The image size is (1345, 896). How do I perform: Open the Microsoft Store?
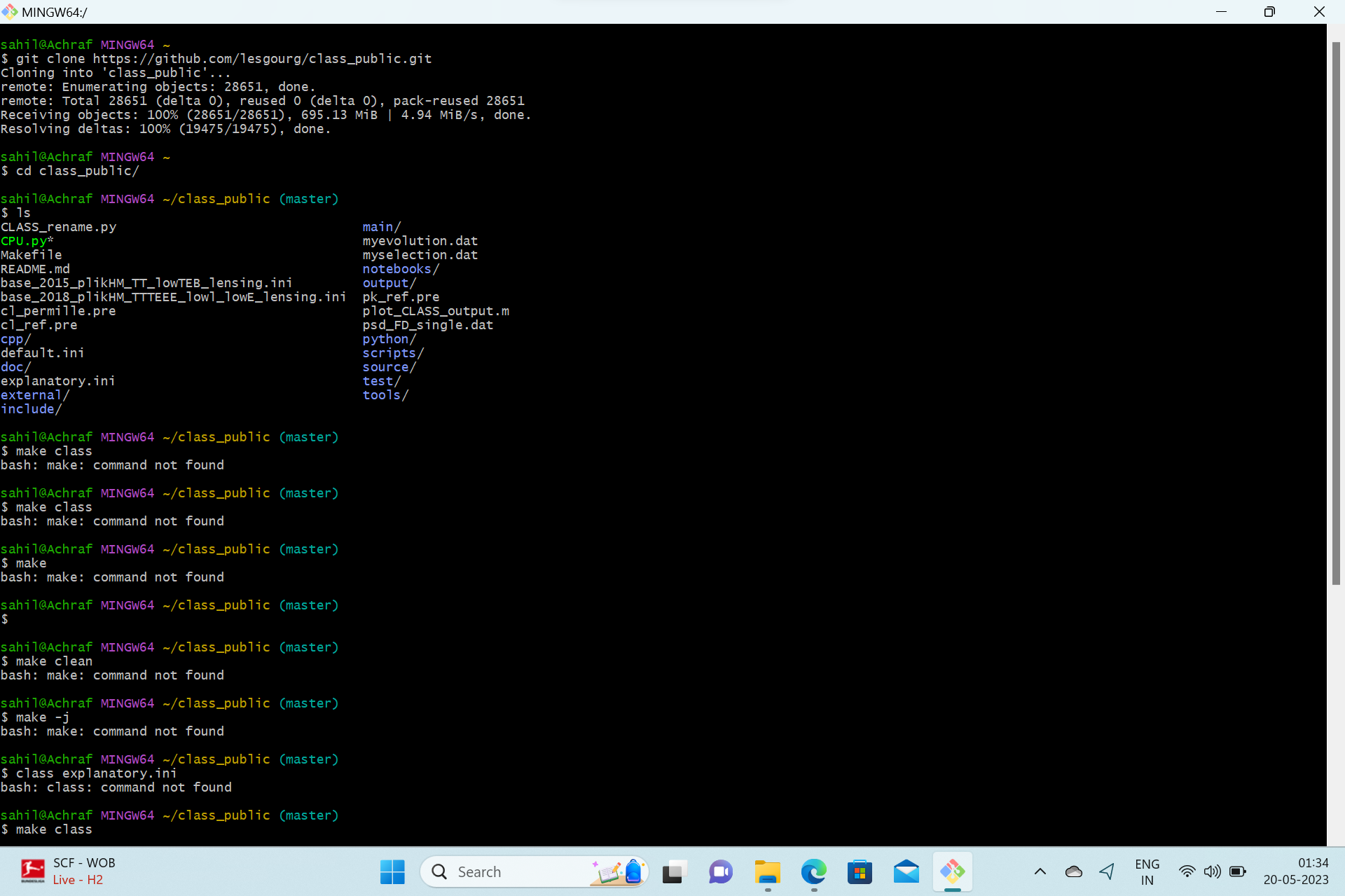click(x=860, y=871)
